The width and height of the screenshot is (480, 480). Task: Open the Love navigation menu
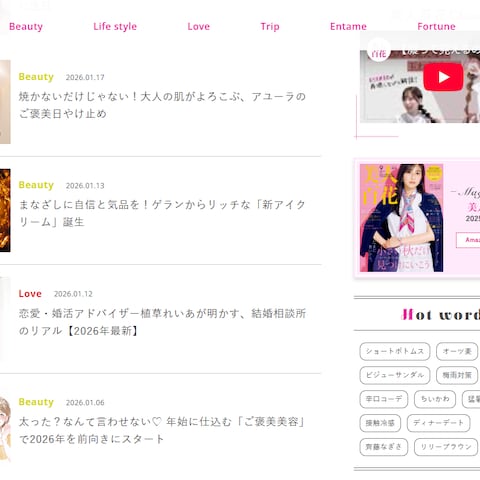click(199, 26)
